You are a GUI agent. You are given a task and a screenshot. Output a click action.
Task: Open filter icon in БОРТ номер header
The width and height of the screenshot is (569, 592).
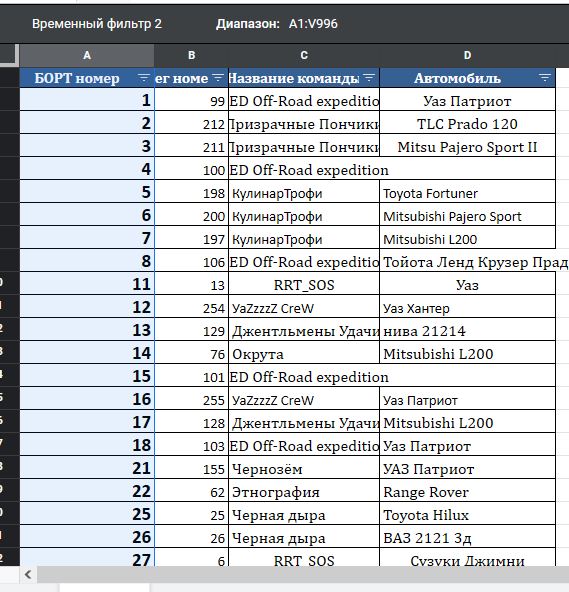click(x=143, y=78)
